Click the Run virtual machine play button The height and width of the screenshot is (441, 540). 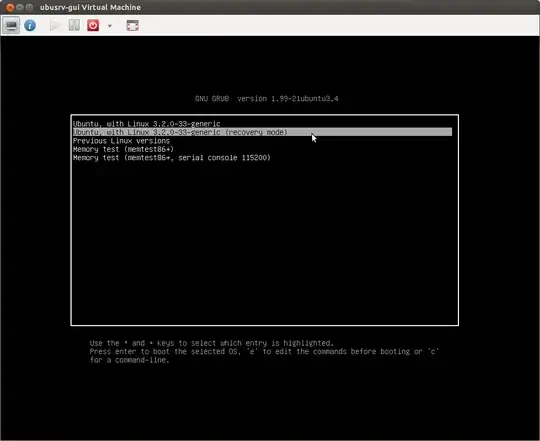tap(54, 25)
